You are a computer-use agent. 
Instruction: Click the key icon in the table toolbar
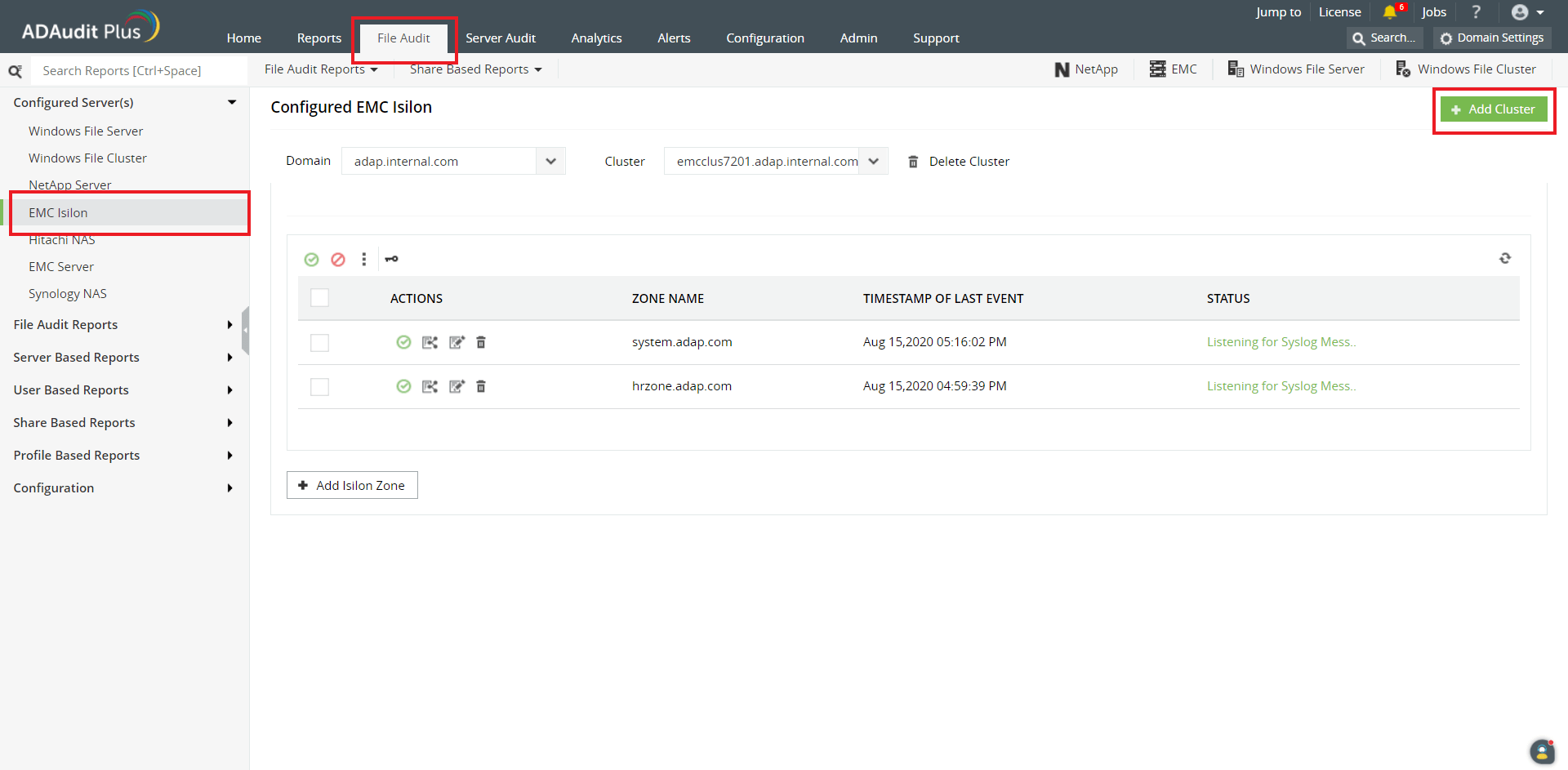click(x=392, y=260)
